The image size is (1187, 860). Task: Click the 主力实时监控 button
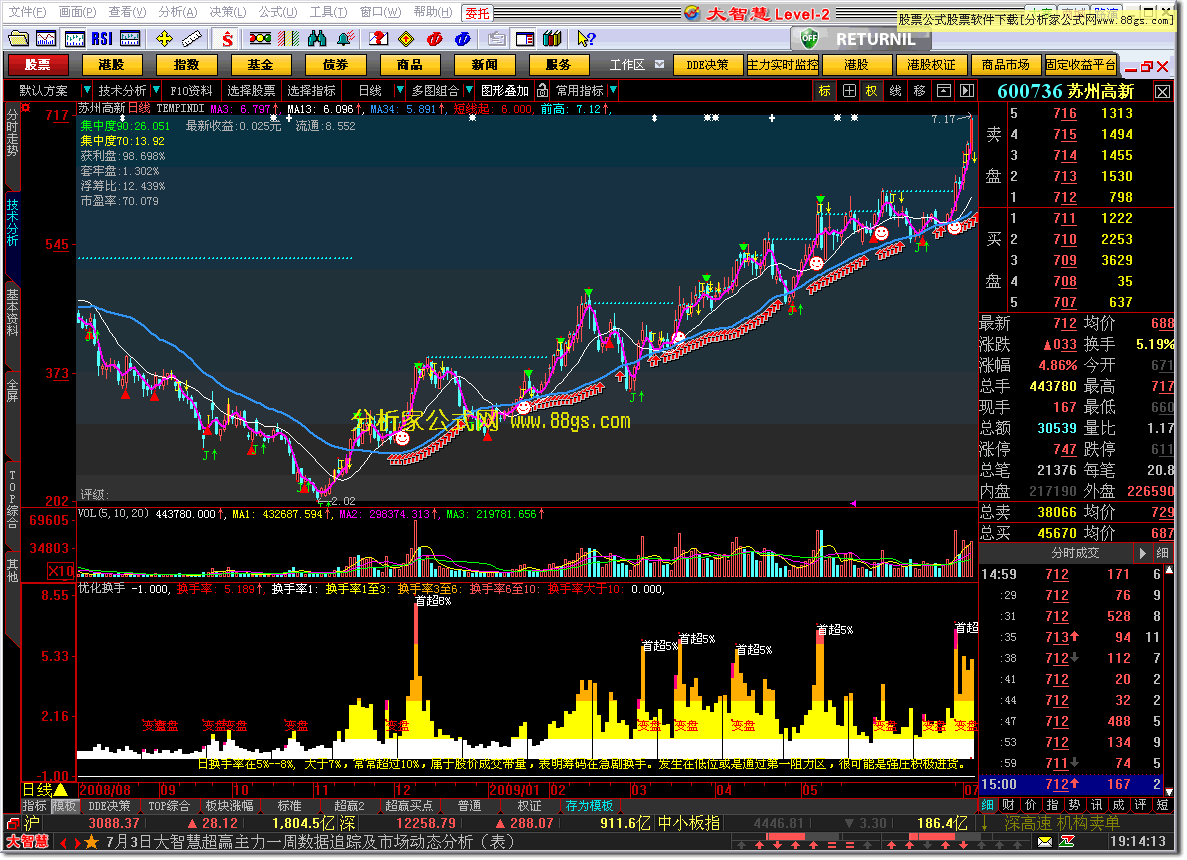783,65
